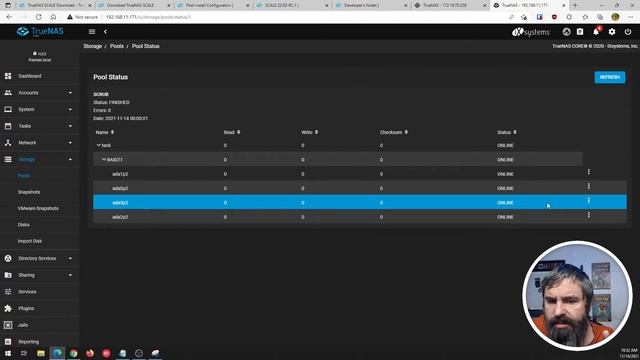Click the browser home icon

point(53,17)
